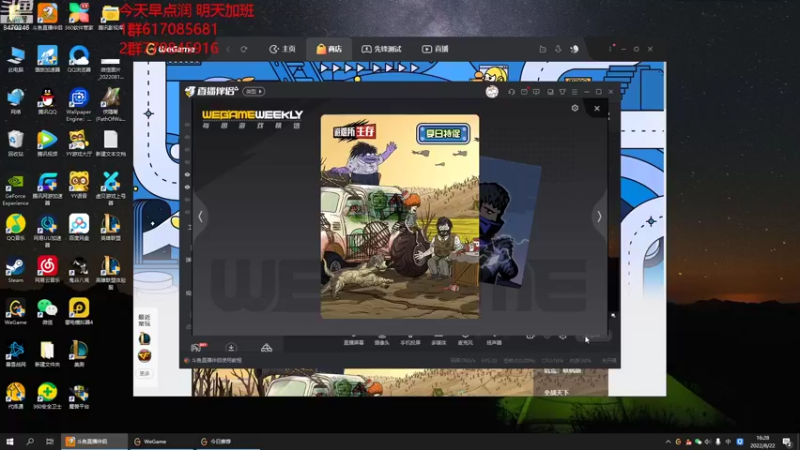The width and height of the screenshot is (800, 450).
Task: Switch to WeGame taskbar button
Action: (x=161, y=441)
